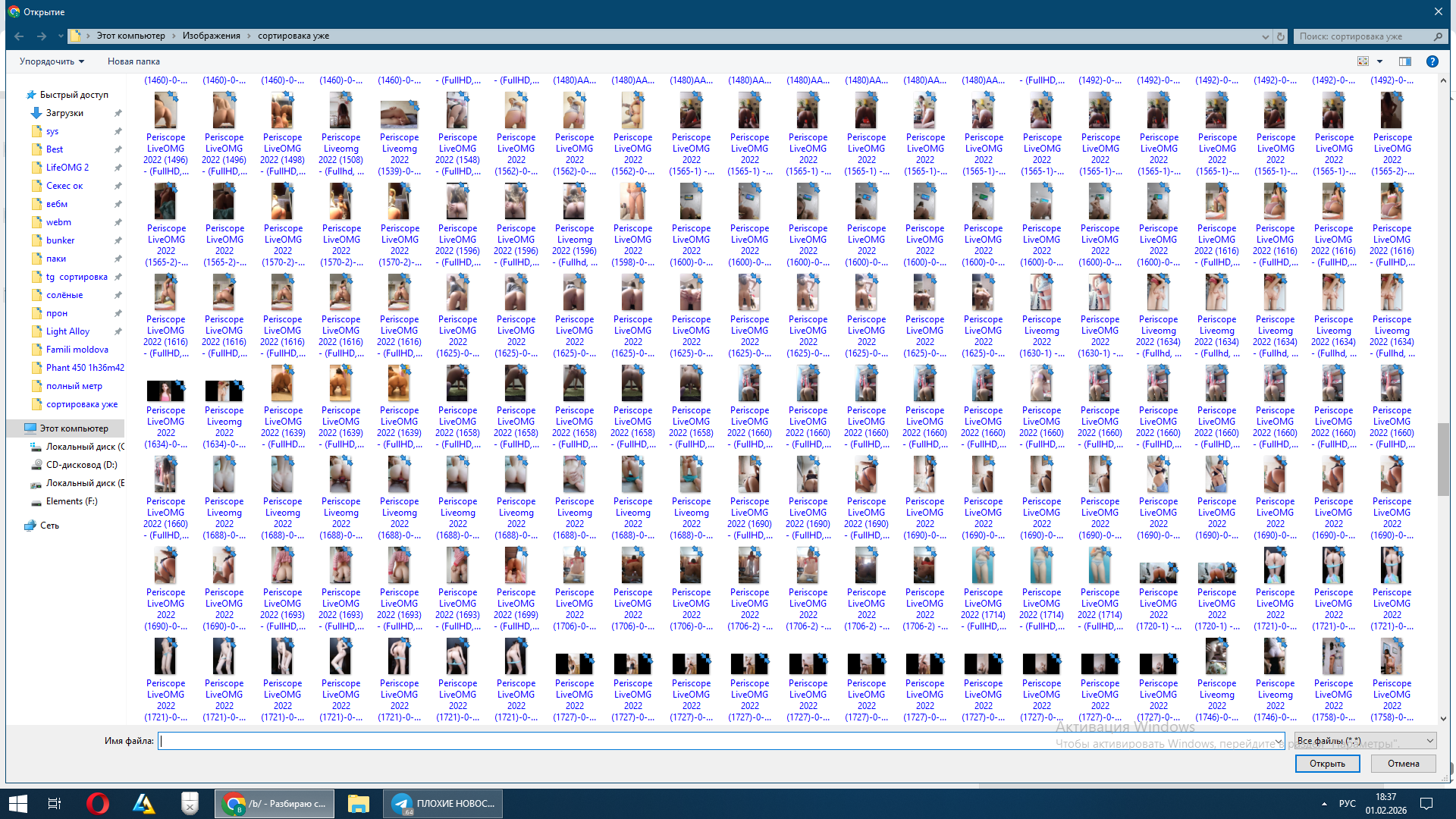Click the refresh button in address bar
This screenshot has height=819, width=1456.
click(x=1281, y=36)
